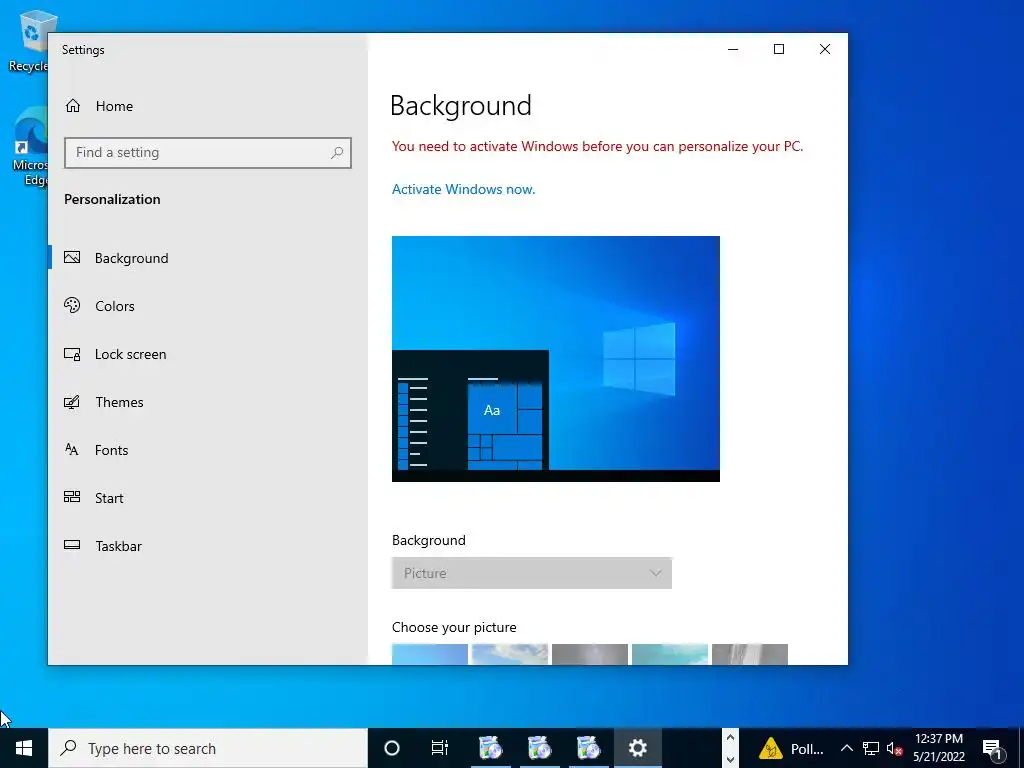Switch to the second installer disc taskbar app
The height and width of the screenshot is (768, 1024).
pyautogui.click(x=539, y=748)
